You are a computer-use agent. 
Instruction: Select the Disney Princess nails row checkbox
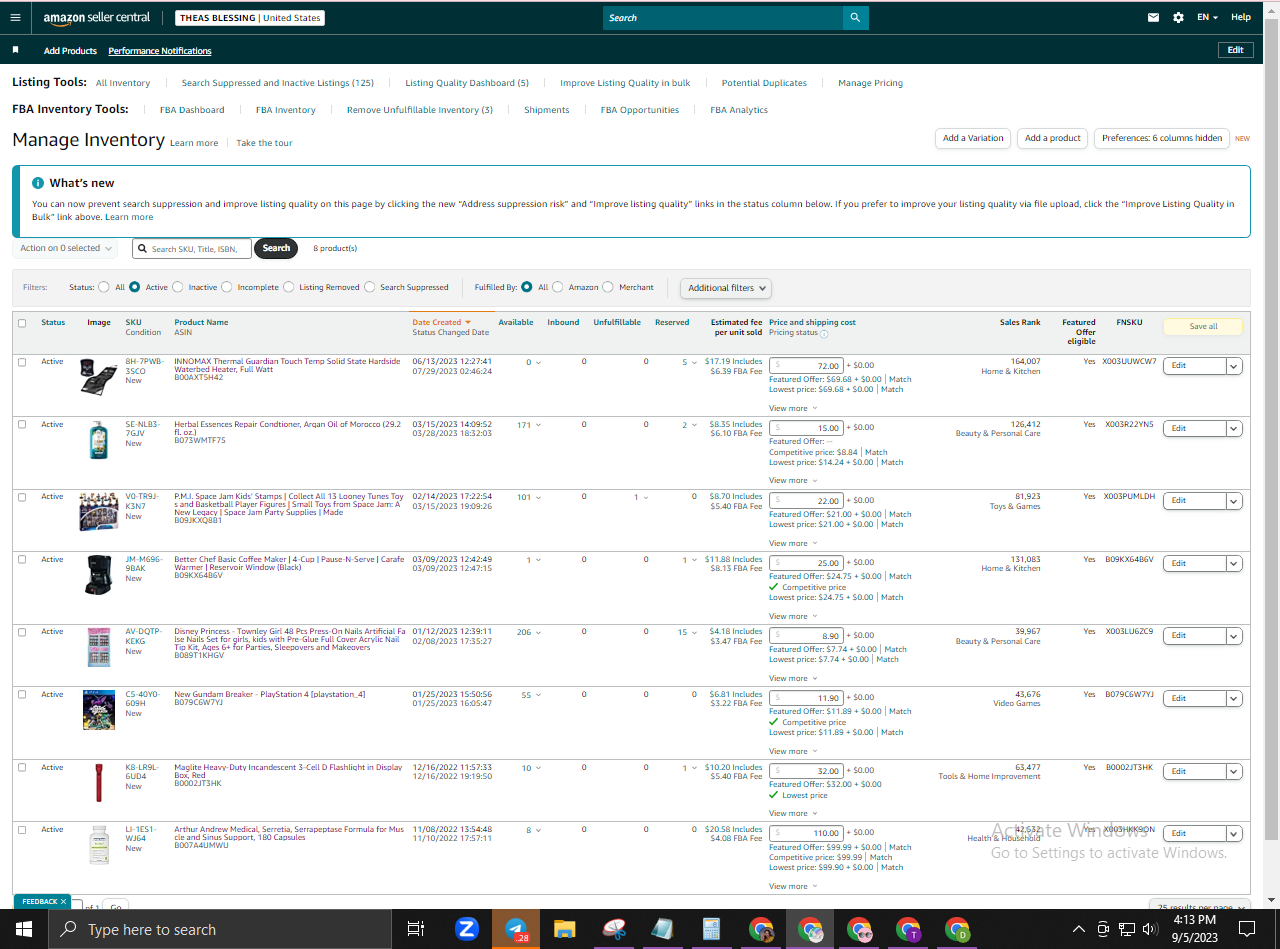coord(22,632)
